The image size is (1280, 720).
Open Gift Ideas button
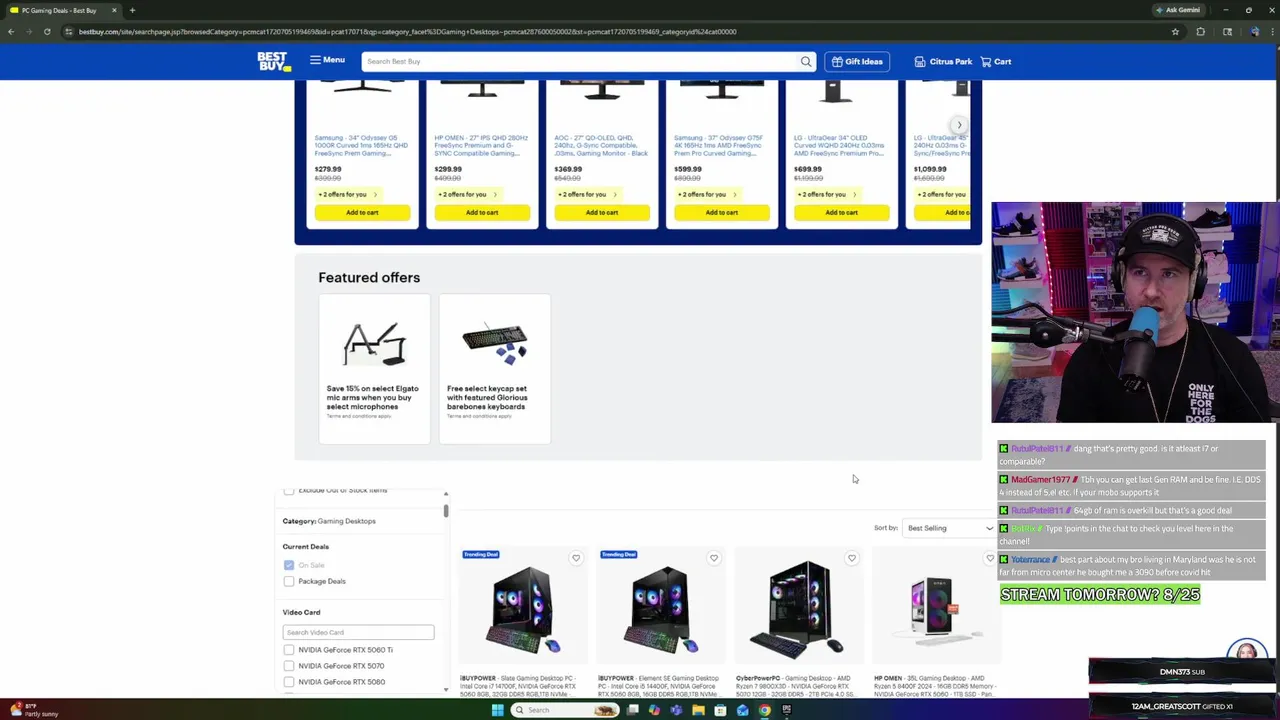(x=857, y=62)
